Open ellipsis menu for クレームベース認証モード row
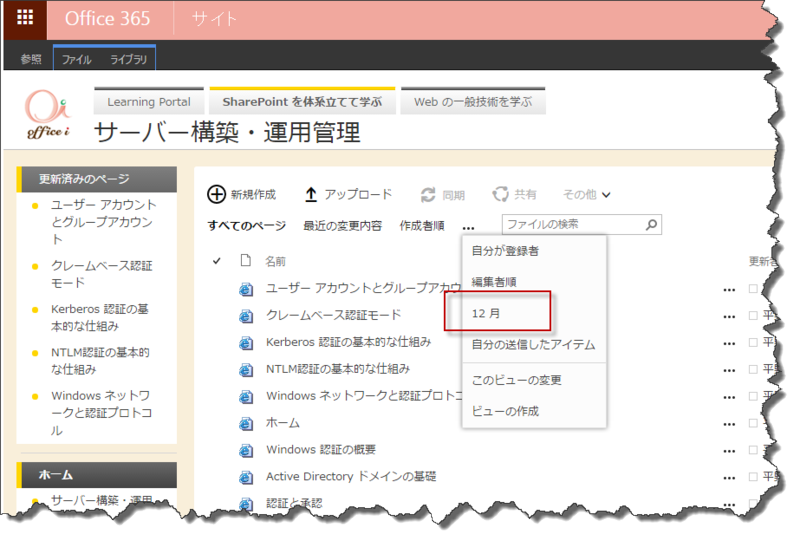This screenshot has height=541, width=800. pyautogui.click(x=729, y=317)
